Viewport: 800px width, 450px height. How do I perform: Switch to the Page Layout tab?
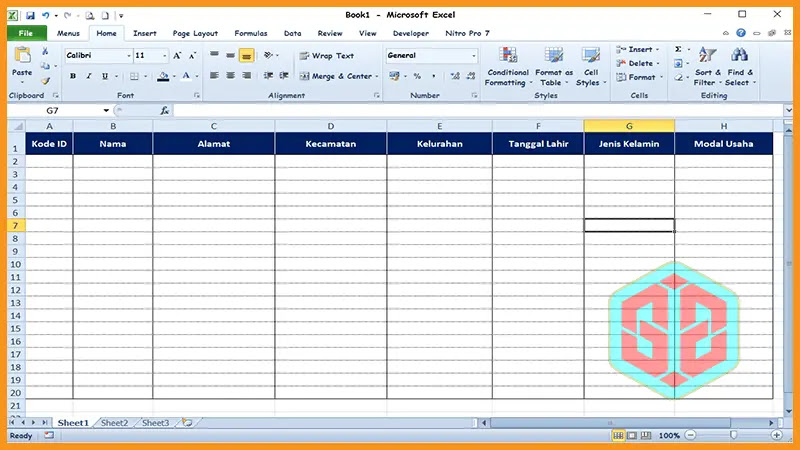pos(195,33)
